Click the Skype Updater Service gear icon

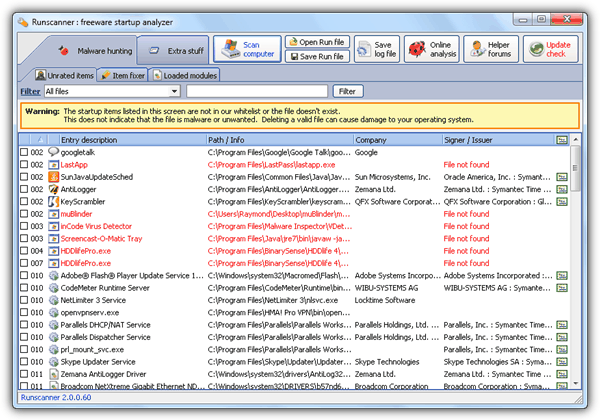[54, 361]
